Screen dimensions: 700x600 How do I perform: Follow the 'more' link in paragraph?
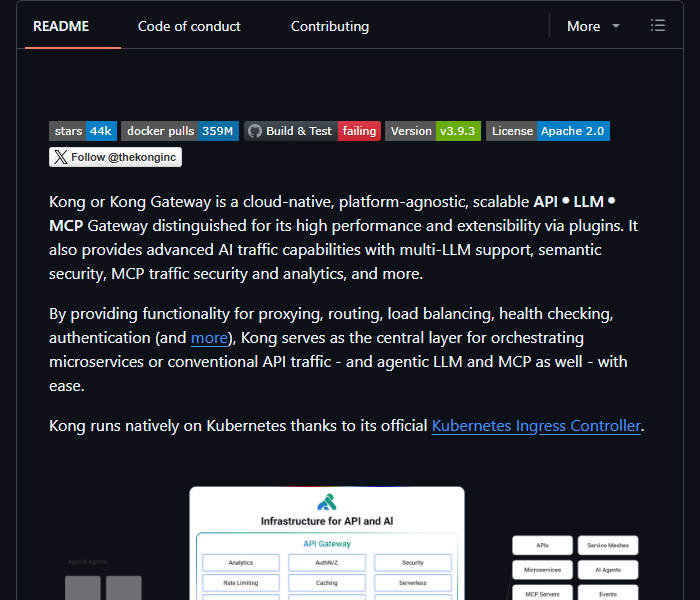coord(209,338)
